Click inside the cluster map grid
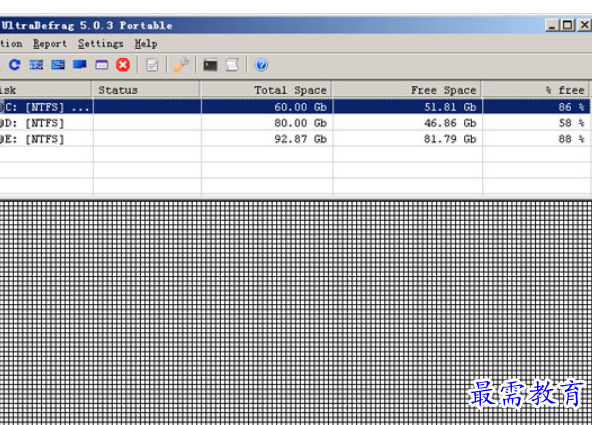This screenshot has height=425, width=592. [296, 313]
